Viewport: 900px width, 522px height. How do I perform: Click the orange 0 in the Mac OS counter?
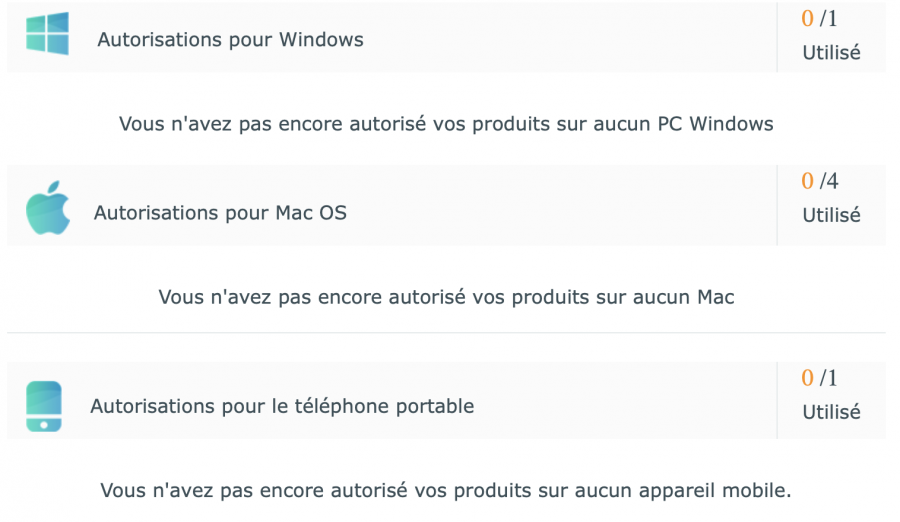808,181
